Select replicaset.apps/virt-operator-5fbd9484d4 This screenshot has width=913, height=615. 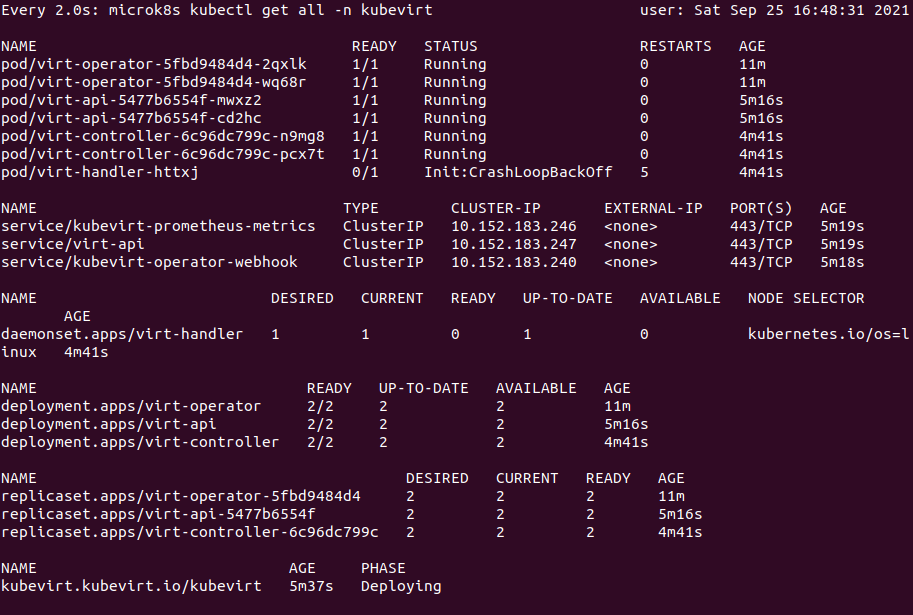click(181, 497)
